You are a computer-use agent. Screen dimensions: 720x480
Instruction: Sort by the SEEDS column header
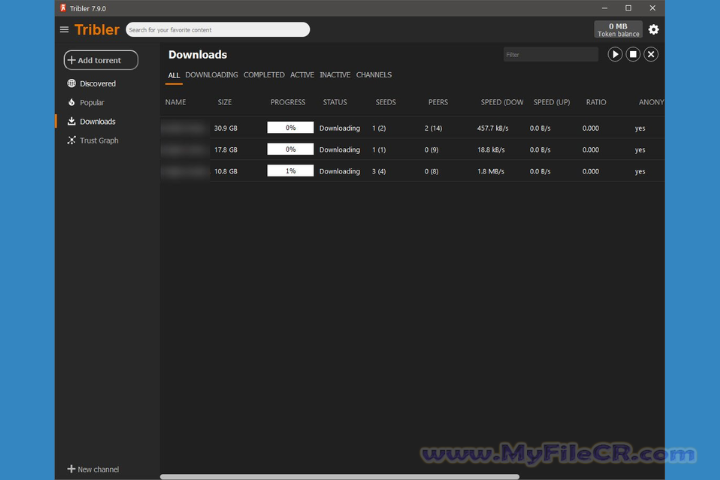tap(386, 102)
